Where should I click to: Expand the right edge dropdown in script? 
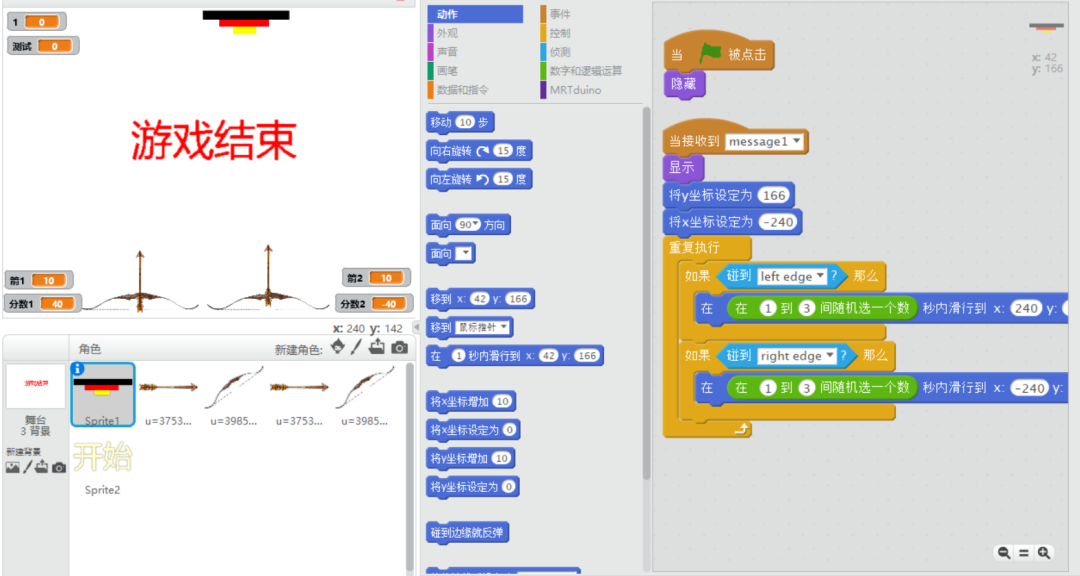point(830,356)
